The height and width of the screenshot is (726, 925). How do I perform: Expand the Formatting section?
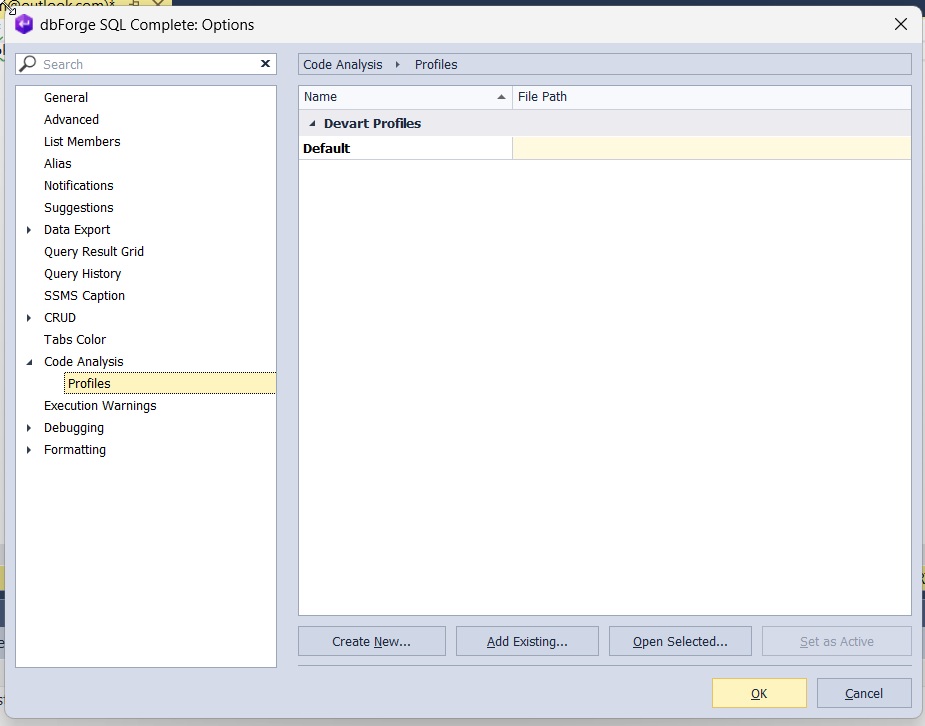tap(29, 450)
